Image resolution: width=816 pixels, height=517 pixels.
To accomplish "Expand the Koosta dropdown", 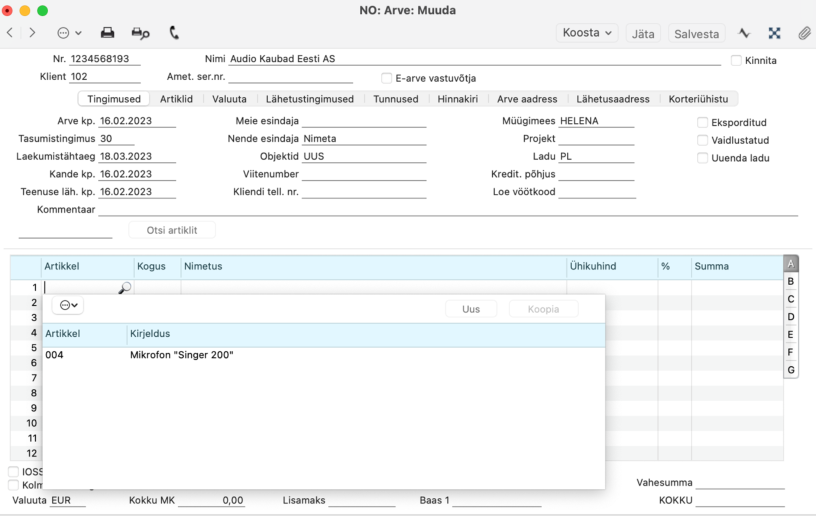I will coord(587,33).
